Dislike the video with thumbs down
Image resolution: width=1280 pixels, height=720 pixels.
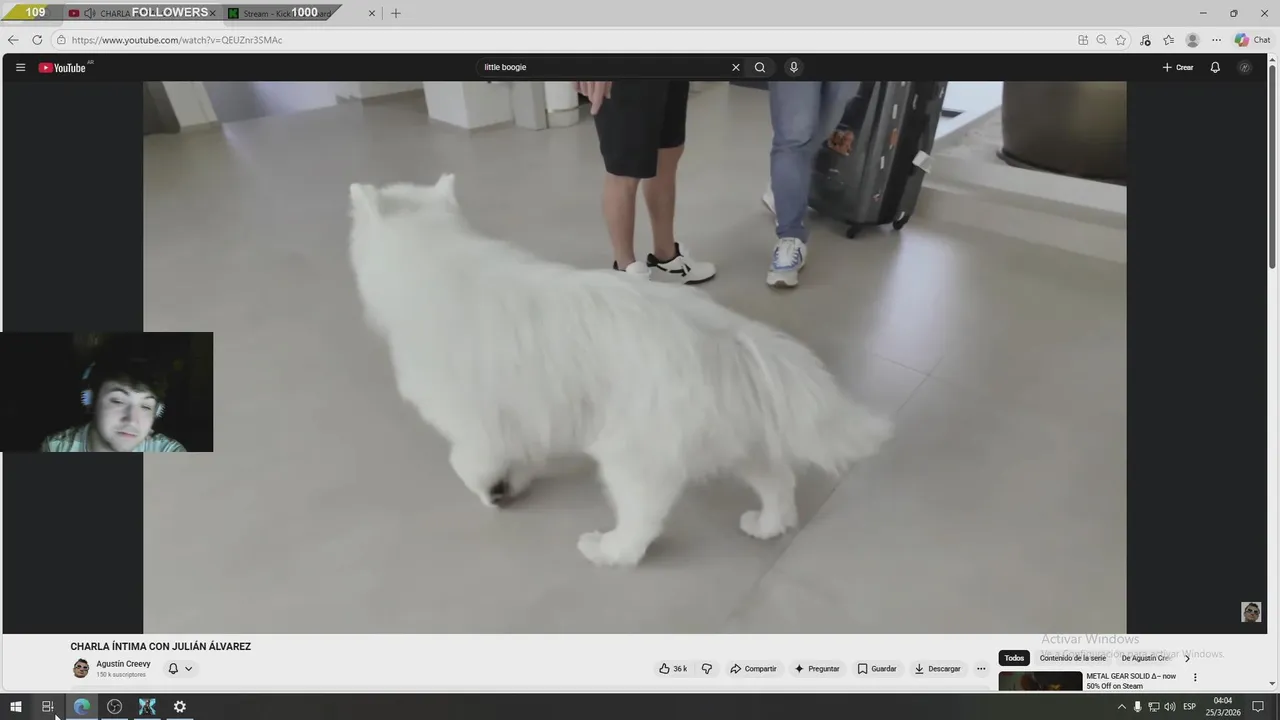pyautogui.click(x=706, y=668)
